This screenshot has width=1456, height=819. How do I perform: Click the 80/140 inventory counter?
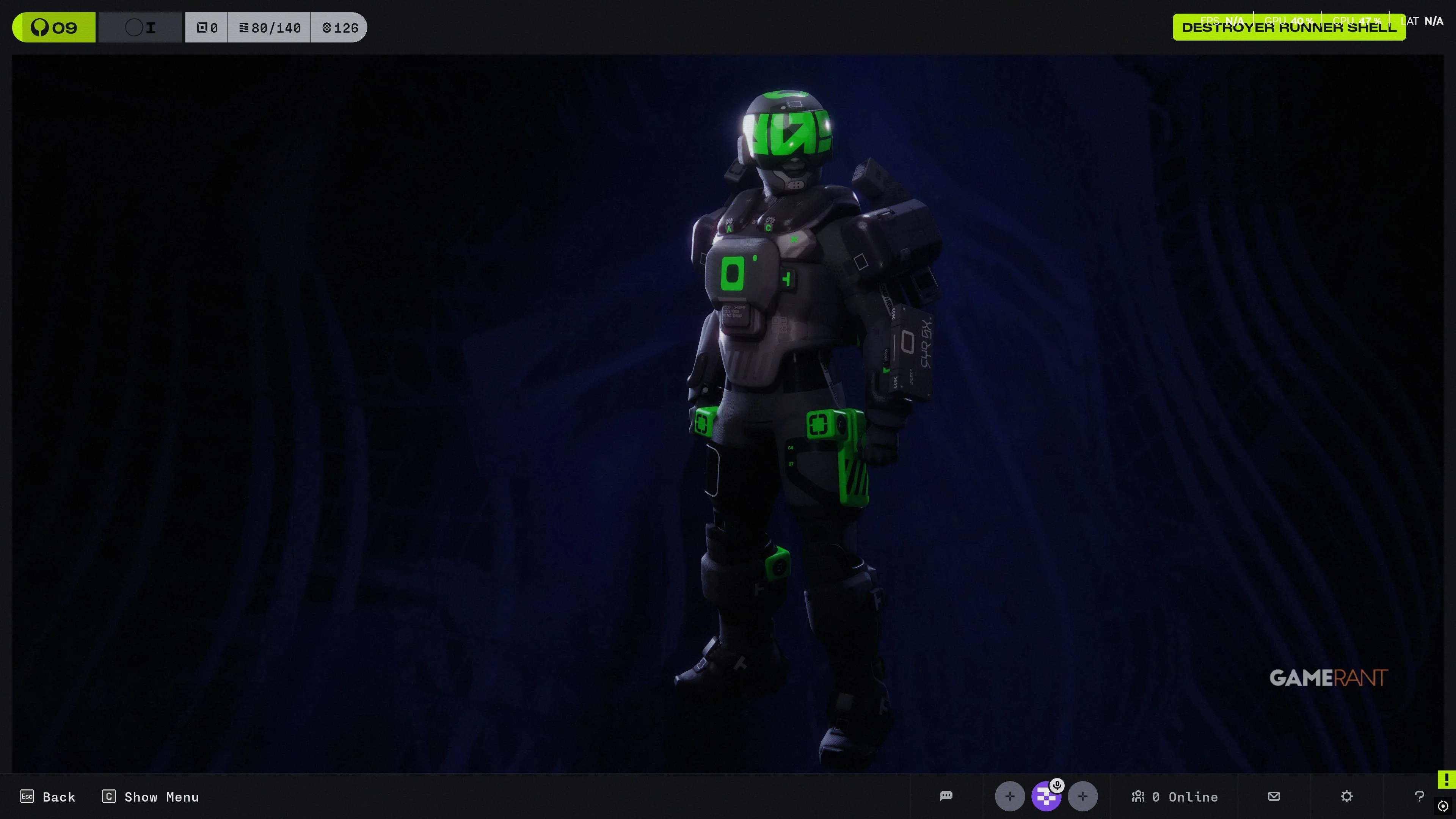click(x=269, y=27)
